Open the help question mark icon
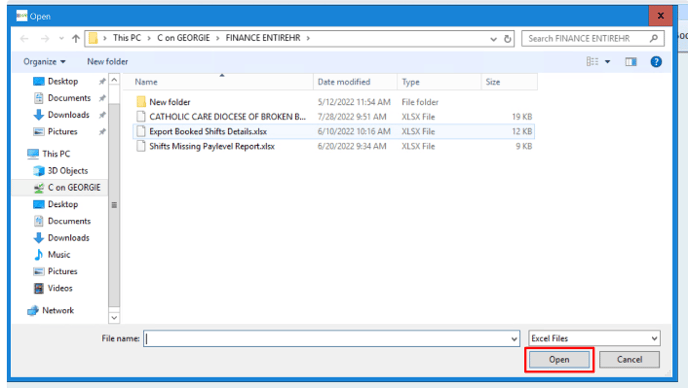Screen dimensions: 688x388 (656, 62)
